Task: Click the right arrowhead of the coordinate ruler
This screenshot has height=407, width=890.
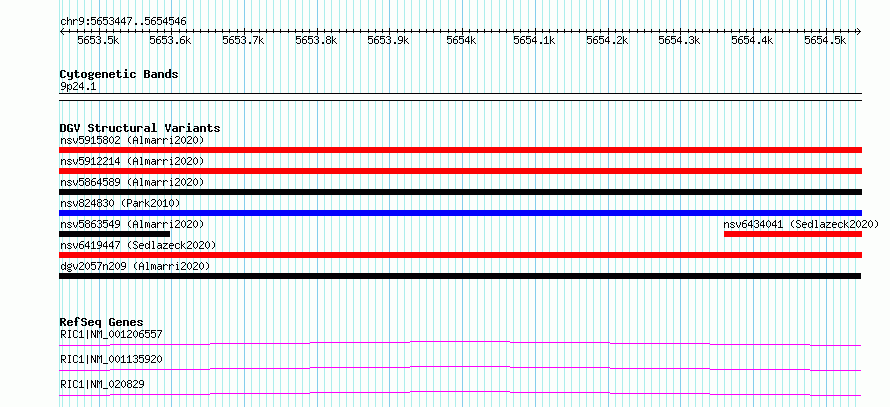Action: pos(859,31)
